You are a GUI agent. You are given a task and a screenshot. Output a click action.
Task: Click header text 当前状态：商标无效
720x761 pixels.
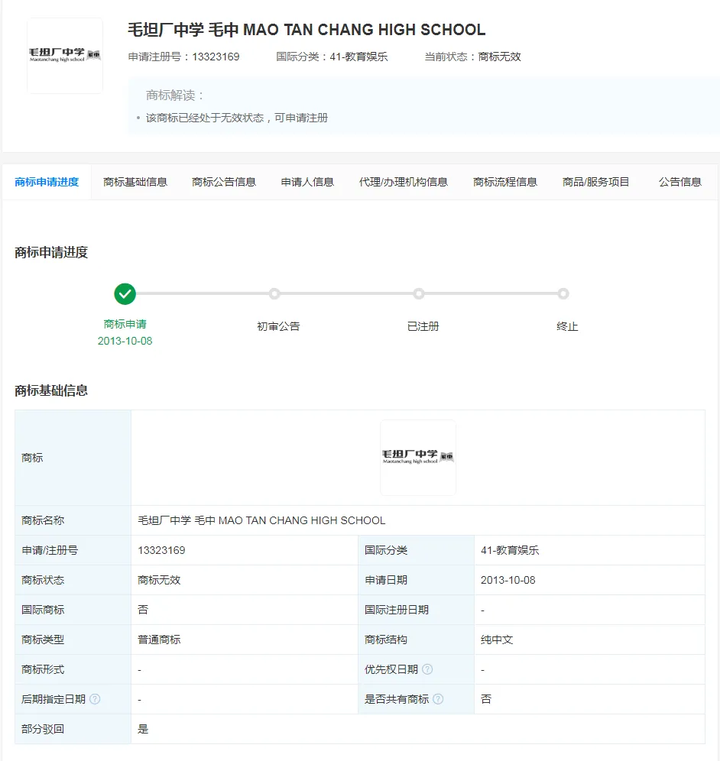point(473,57)
